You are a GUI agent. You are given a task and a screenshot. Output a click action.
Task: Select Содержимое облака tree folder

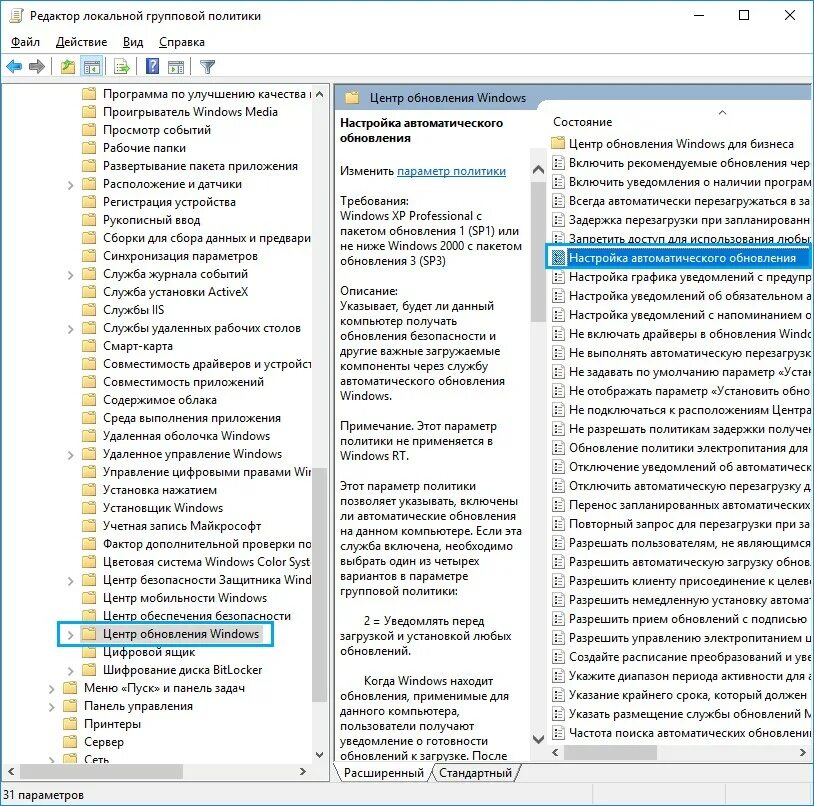click(160, 400)
